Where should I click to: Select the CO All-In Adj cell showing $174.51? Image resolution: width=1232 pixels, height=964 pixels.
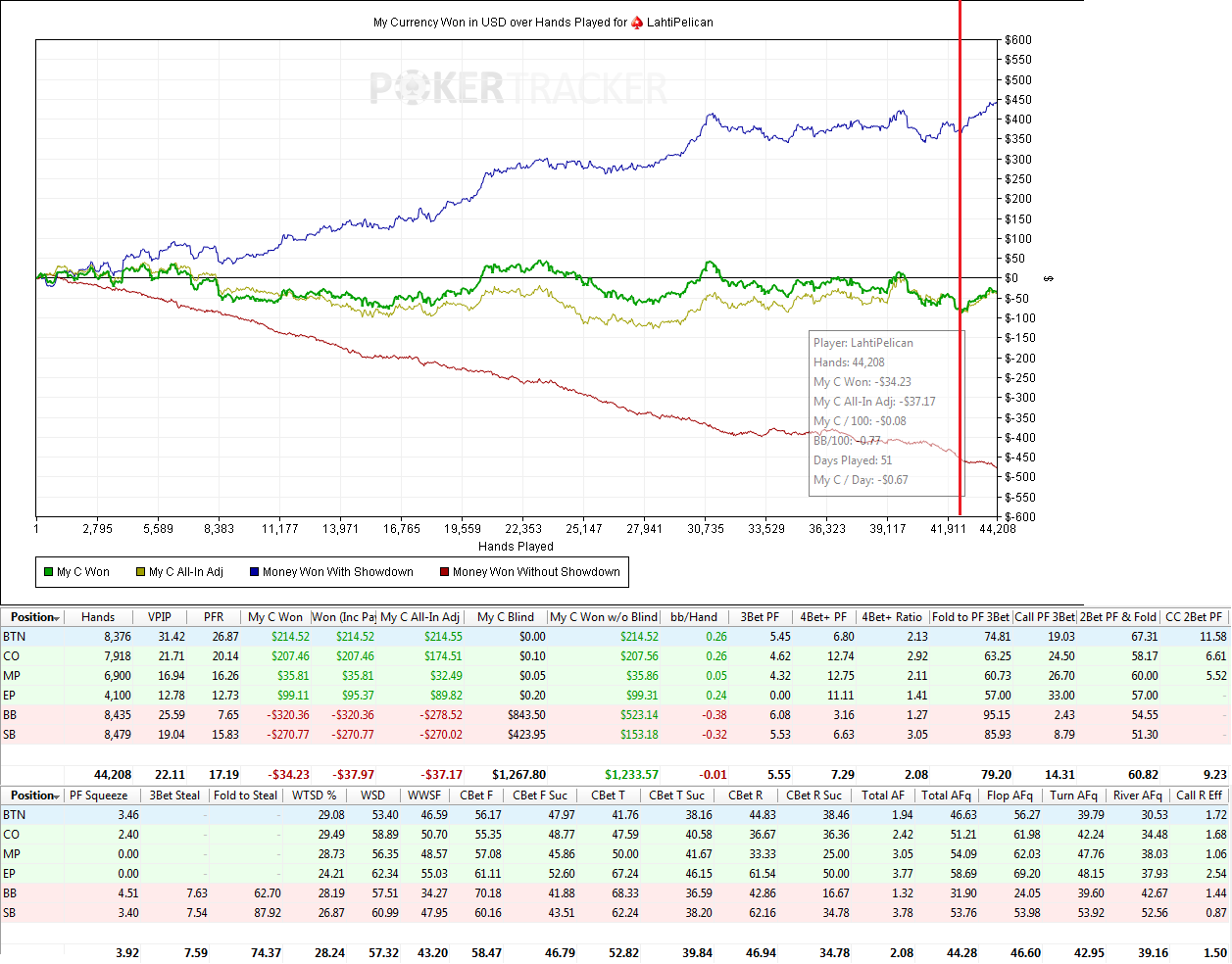pyautogui.click(x=443, y=656)
